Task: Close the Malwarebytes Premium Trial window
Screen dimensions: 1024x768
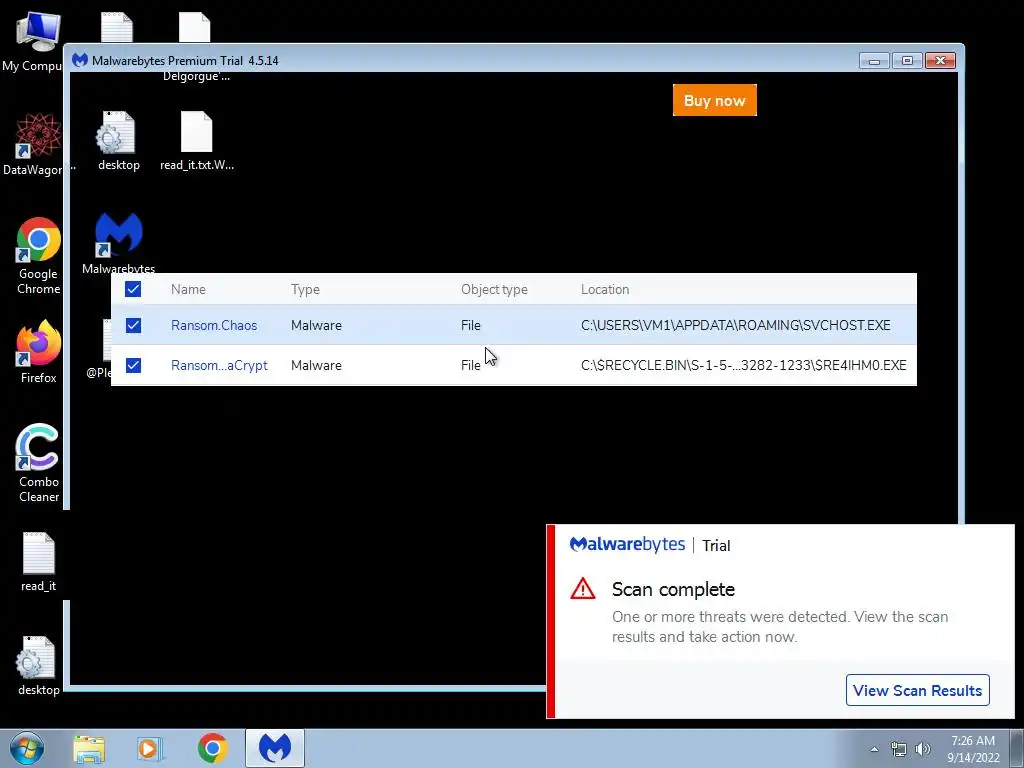Action: 940,61
